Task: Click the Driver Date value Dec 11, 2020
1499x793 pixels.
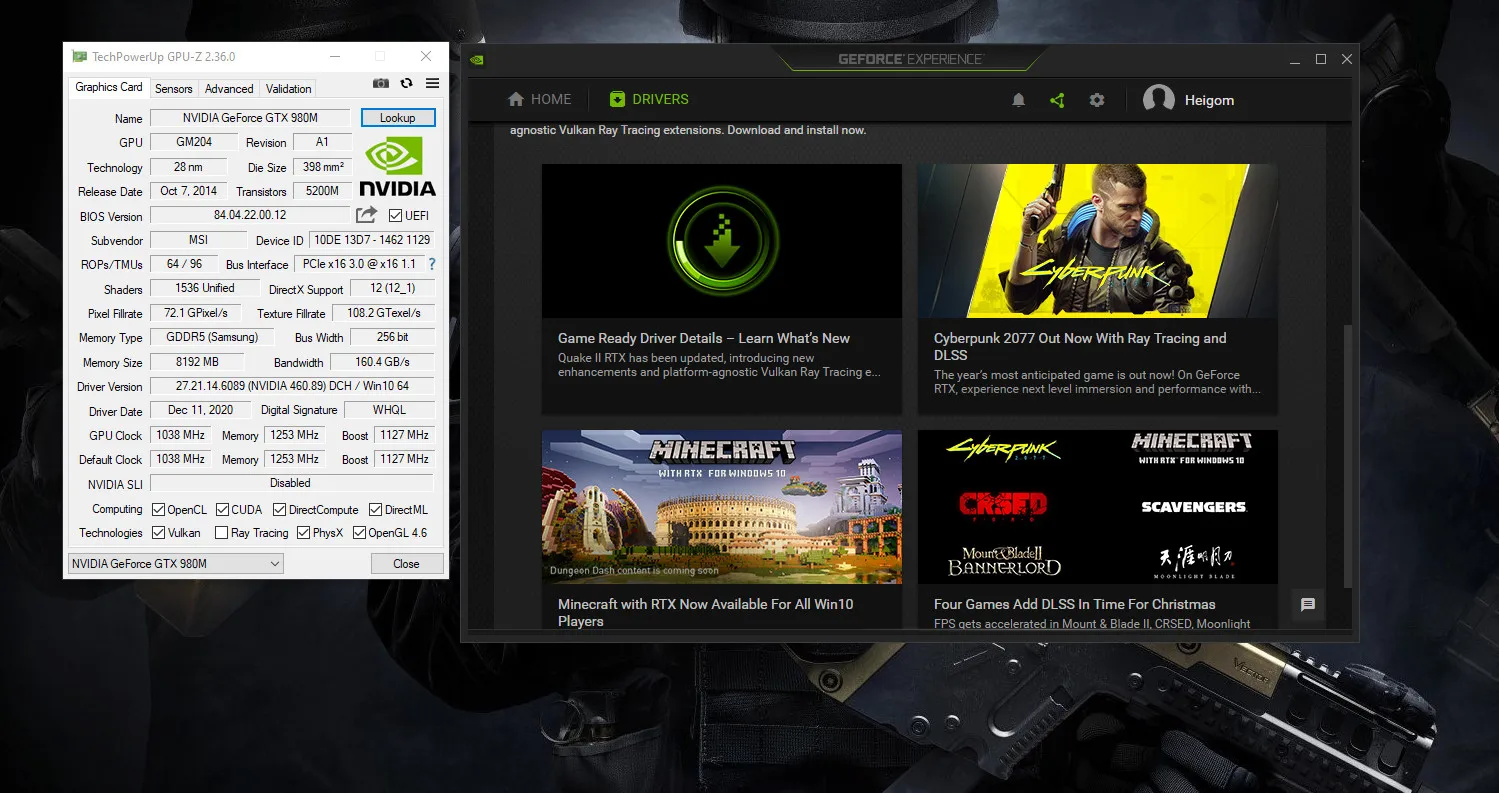Action: (201, 410)
